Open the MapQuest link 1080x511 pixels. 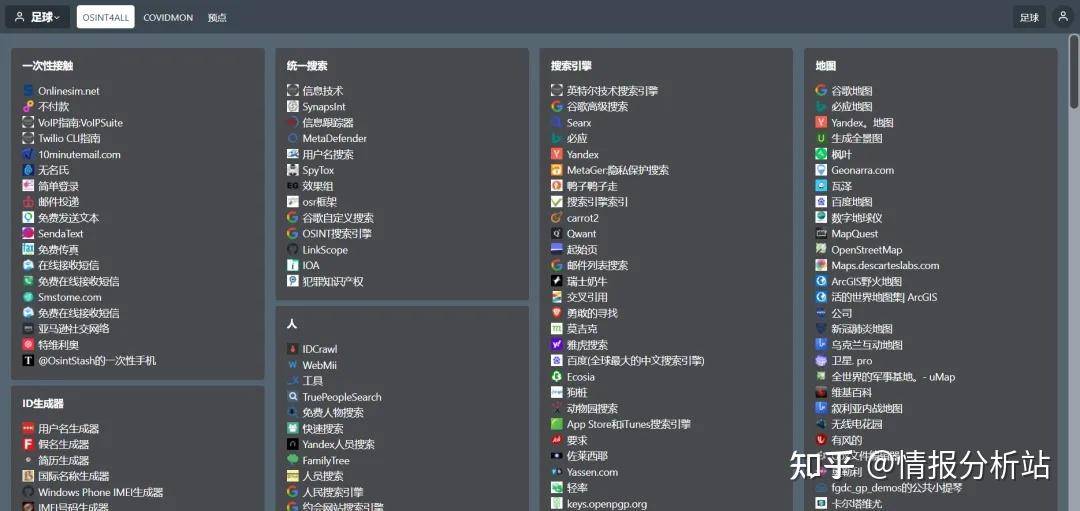[855, 233]
